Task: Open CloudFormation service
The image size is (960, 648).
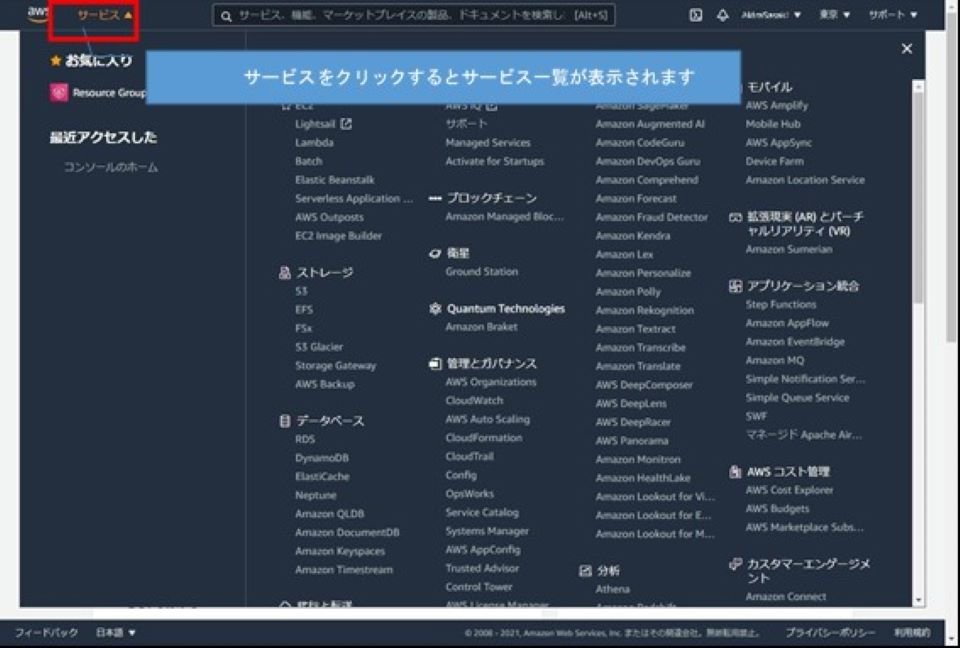Action: (484, 438)
